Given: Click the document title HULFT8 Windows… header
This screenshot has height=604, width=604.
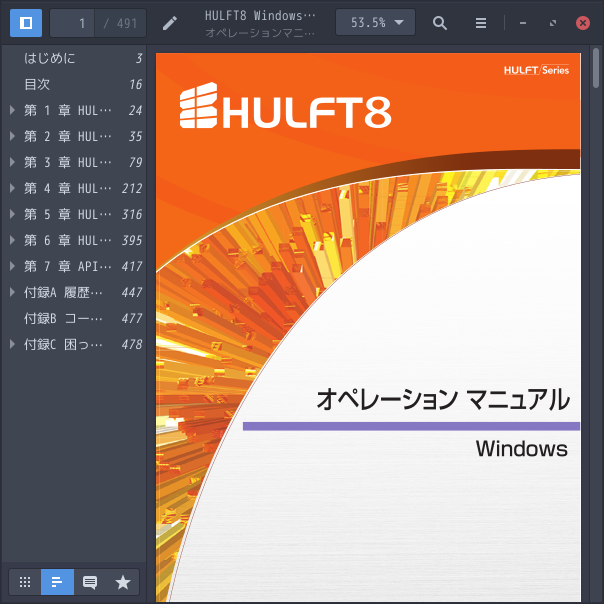Looking at the screenshot, I should (x=260, y=16).
